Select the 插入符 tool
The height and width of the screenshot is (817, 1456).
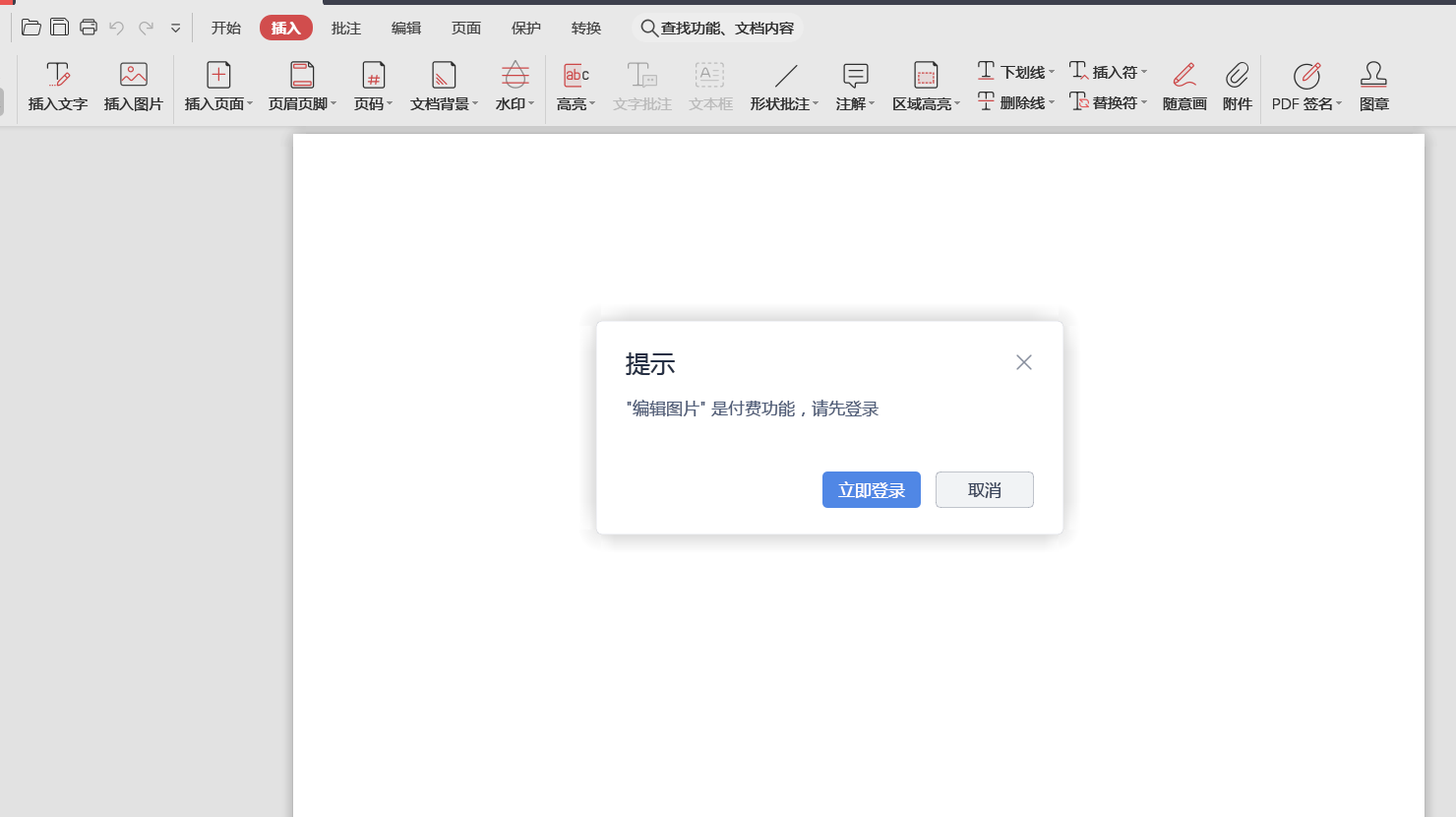click(x=1108, y=72)
